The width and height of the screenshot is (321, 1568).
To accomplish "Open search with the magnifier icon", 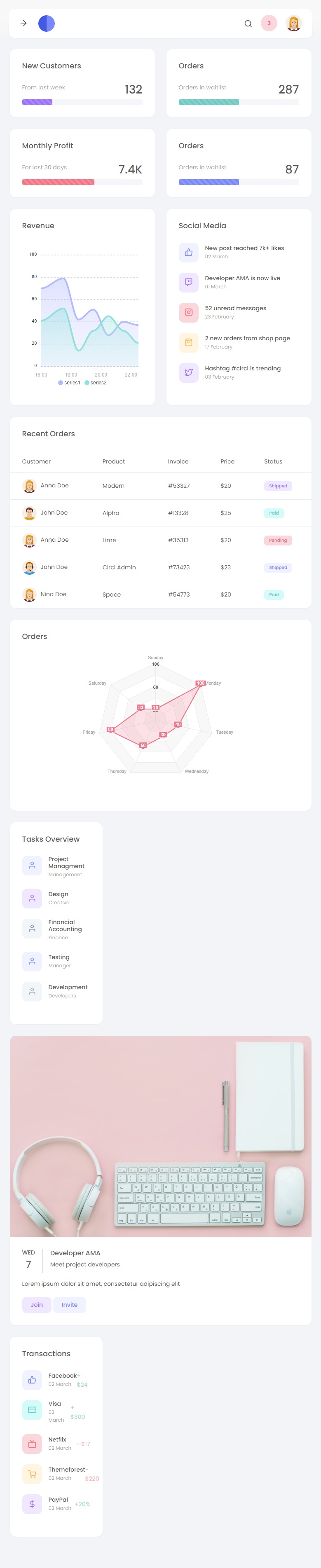I will click(x=248, y=24).
